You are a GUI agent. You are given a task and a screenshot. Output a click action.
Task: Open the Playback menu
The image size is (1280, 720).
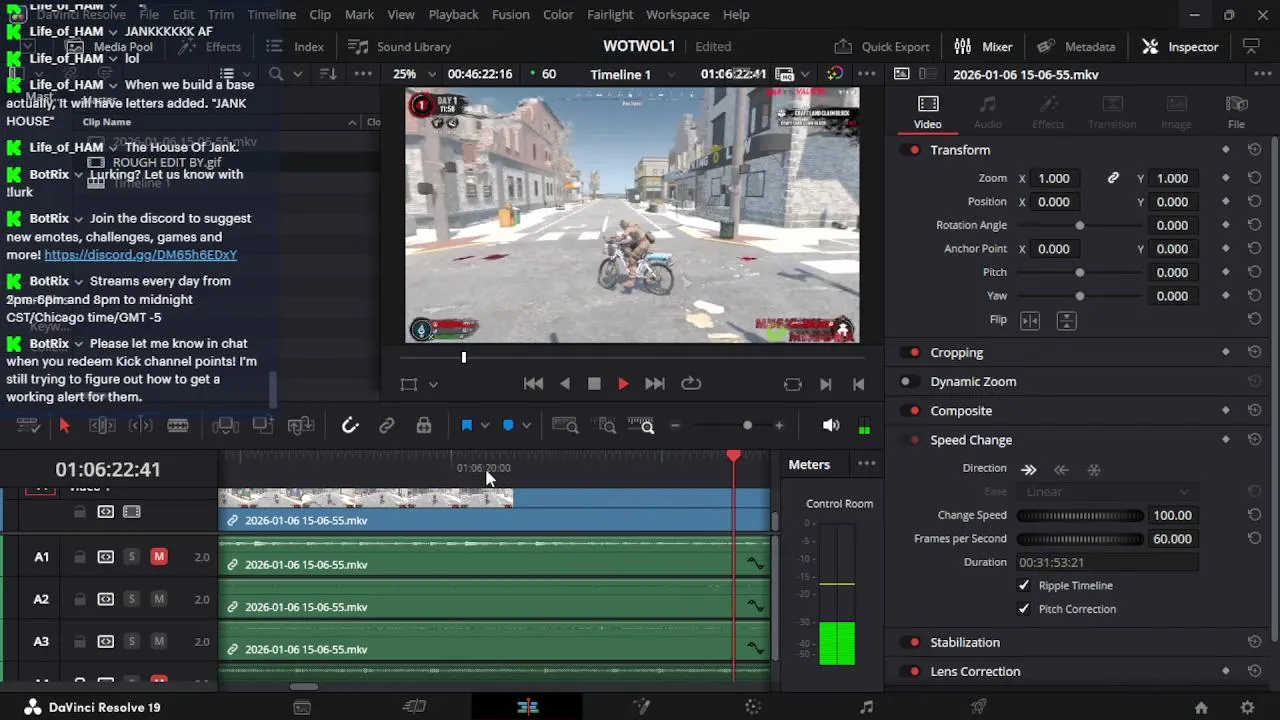coord(454,15)
